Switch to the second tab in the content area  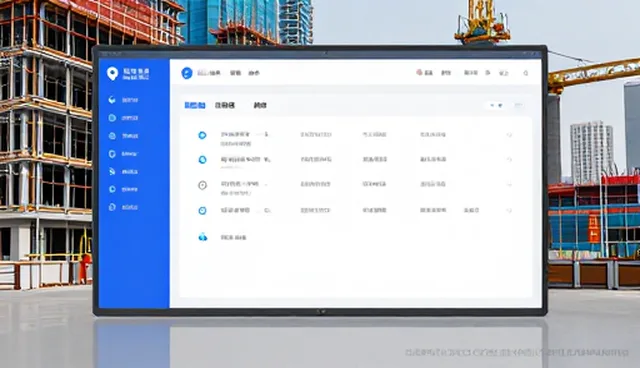(225, 105)
